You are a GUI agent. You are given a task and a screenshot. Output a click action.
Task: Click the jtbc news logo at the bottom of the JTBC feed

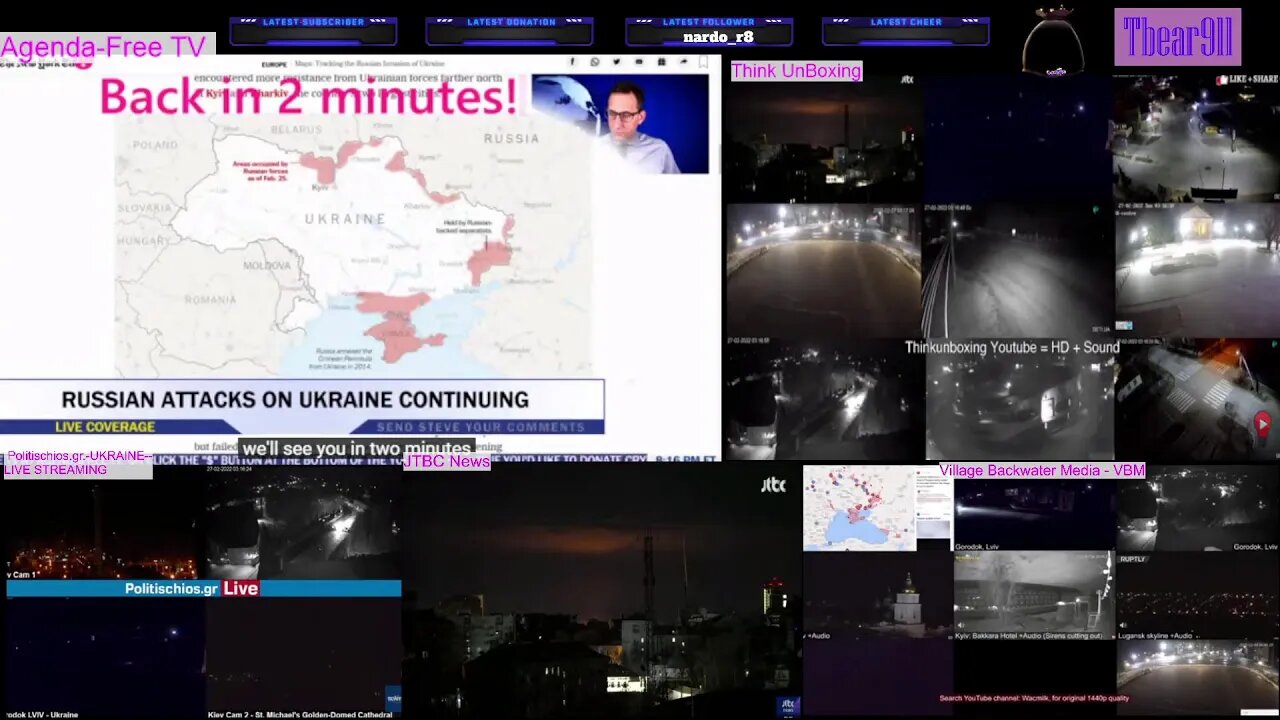click(x=788, y=705)
